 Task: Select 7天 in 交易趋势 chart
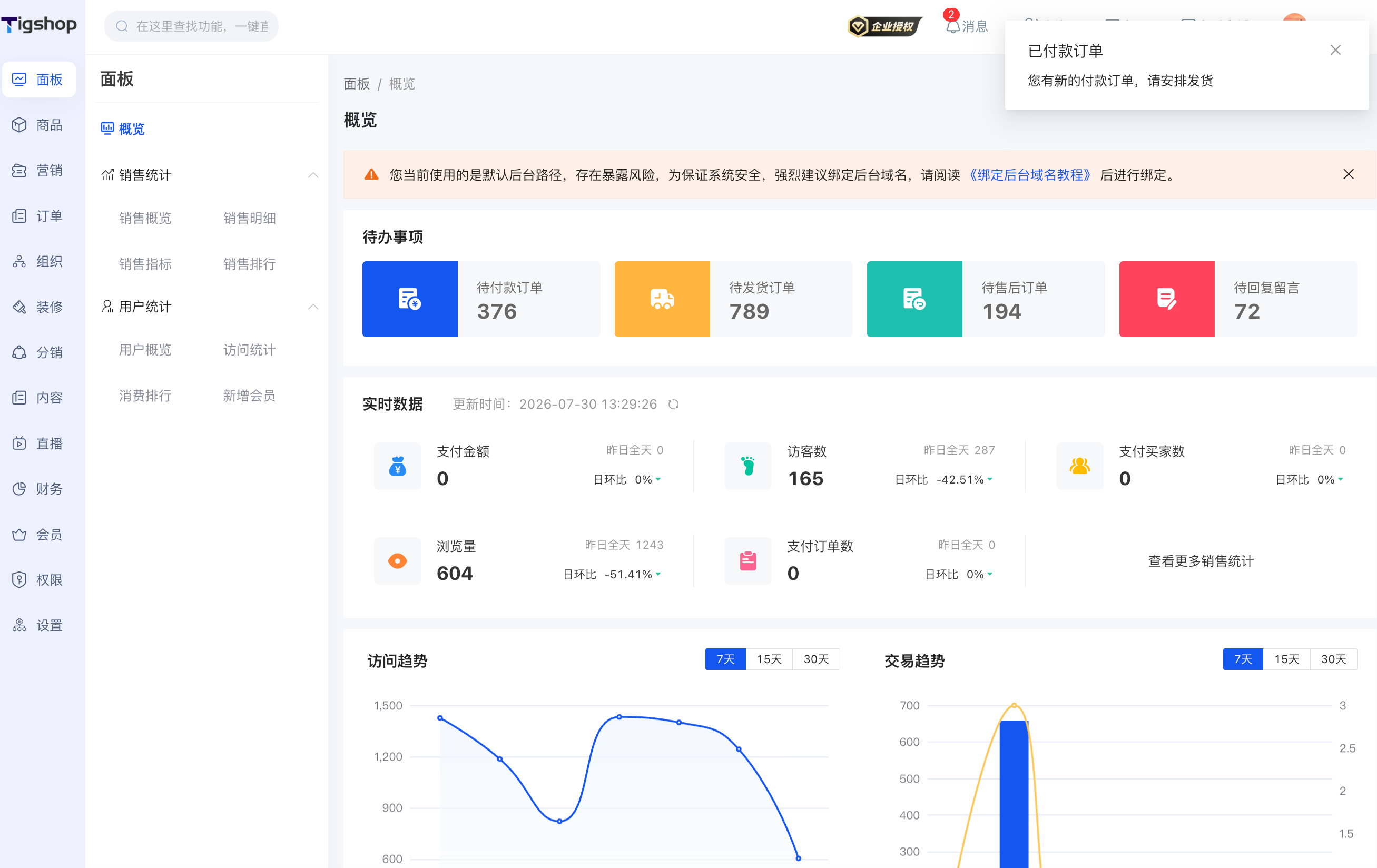point(1243,659)
